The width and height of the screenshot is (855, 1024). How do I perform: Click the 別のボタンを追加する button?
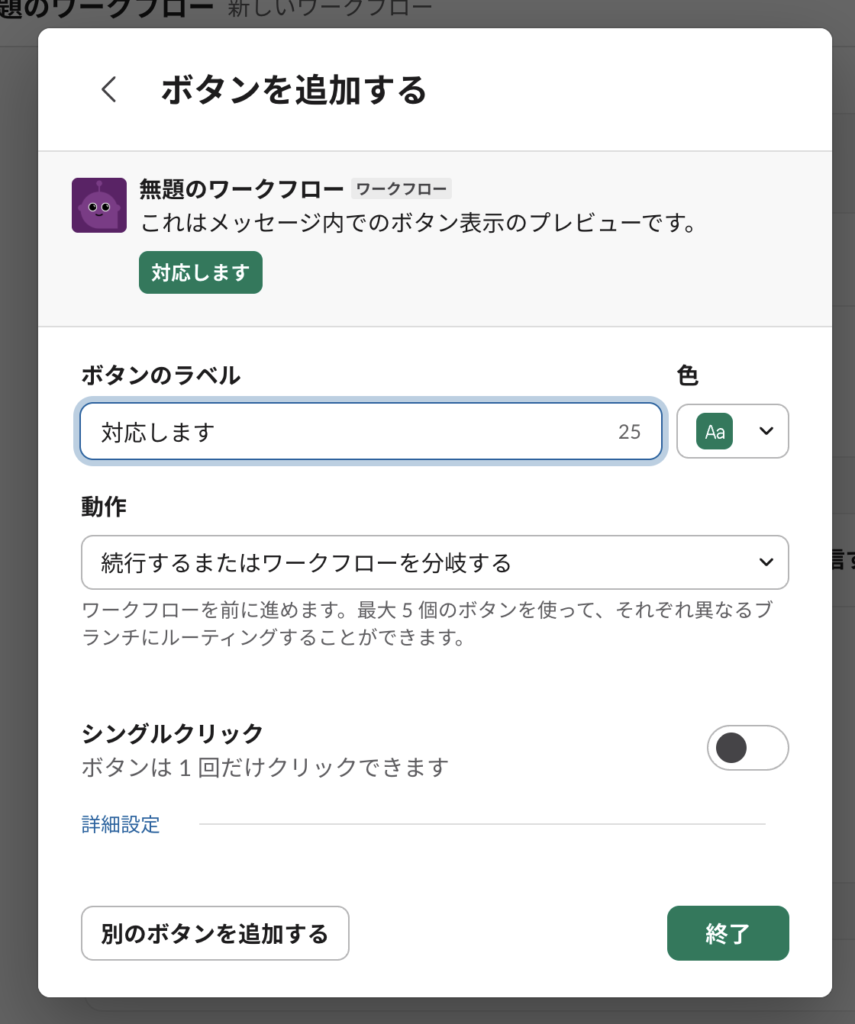(215, 933)
